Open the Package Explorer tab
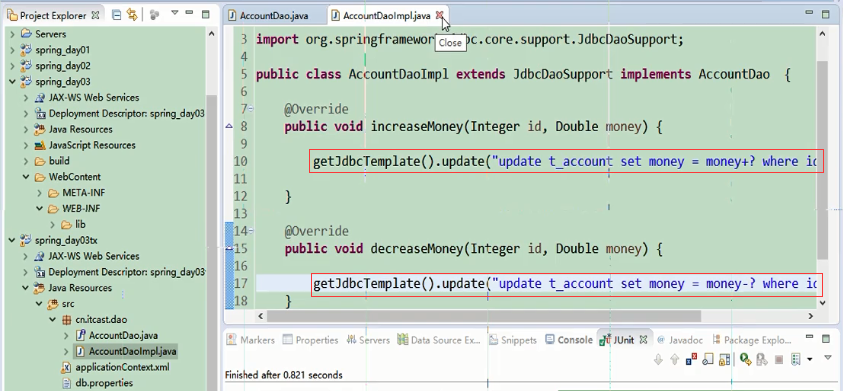Viewport: 843px width, 391px height. pyautogui.click(x=752, y=340)
